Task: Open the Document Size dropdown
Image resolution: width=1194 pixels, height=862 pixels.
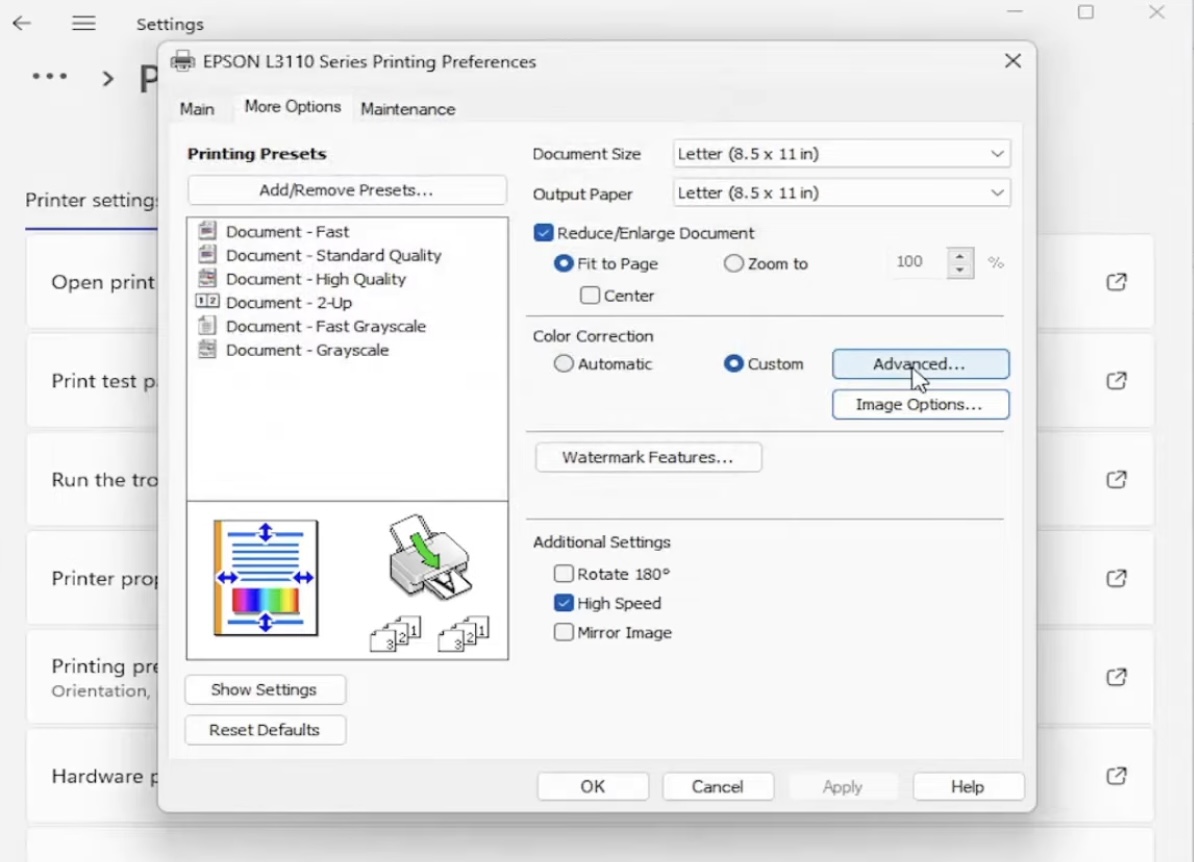Action: coord(841,154)
